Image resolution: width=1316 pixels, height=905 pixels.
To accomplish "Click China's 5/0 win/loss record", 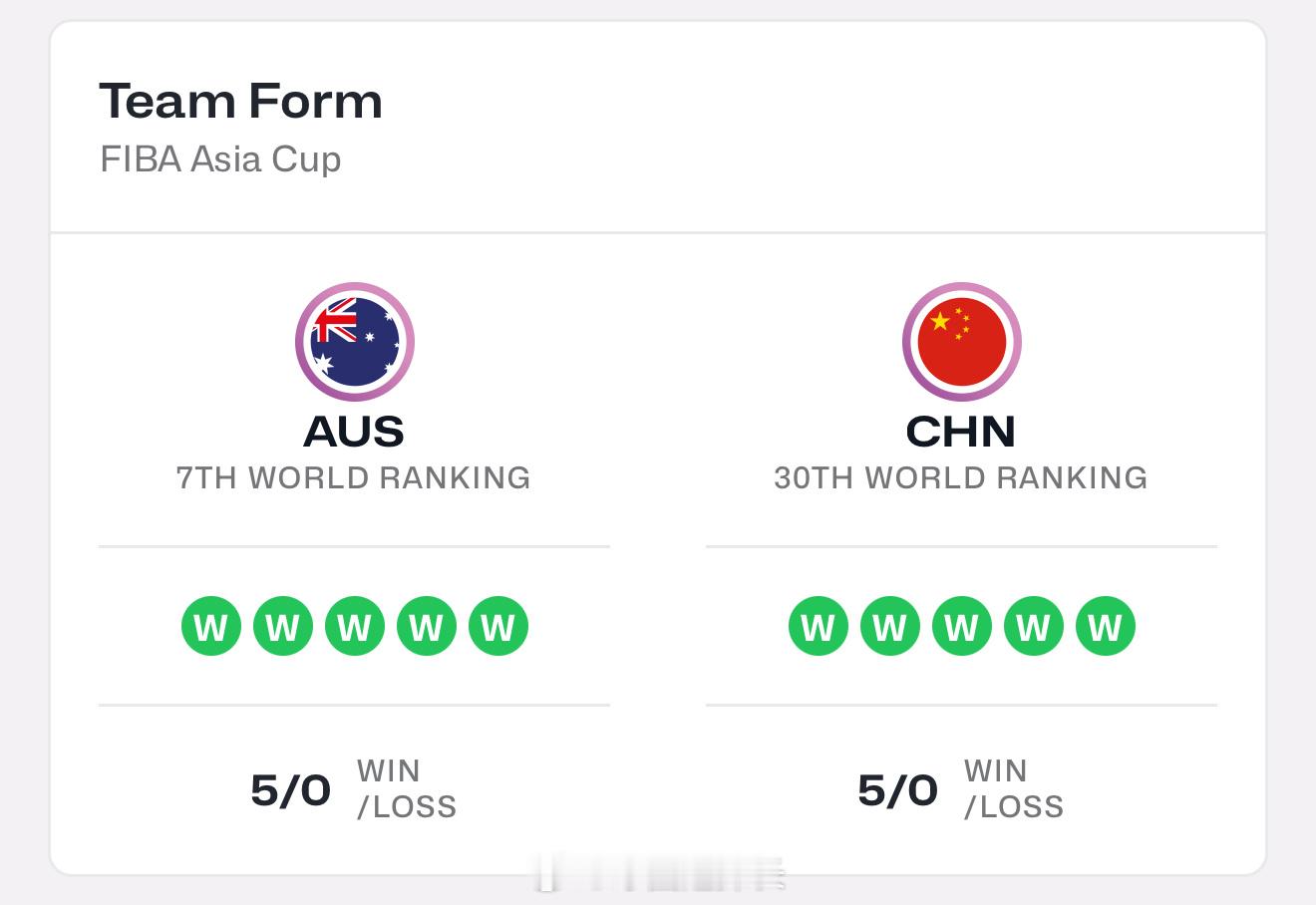I will [x=961, y=789].
